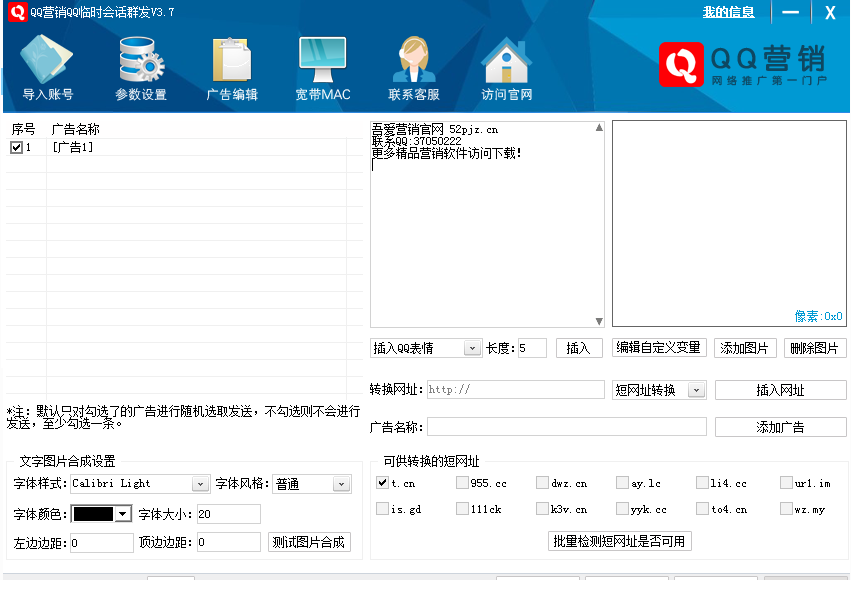
Task: Enable the ay.lc short URL option
Action: coord(623,483)
